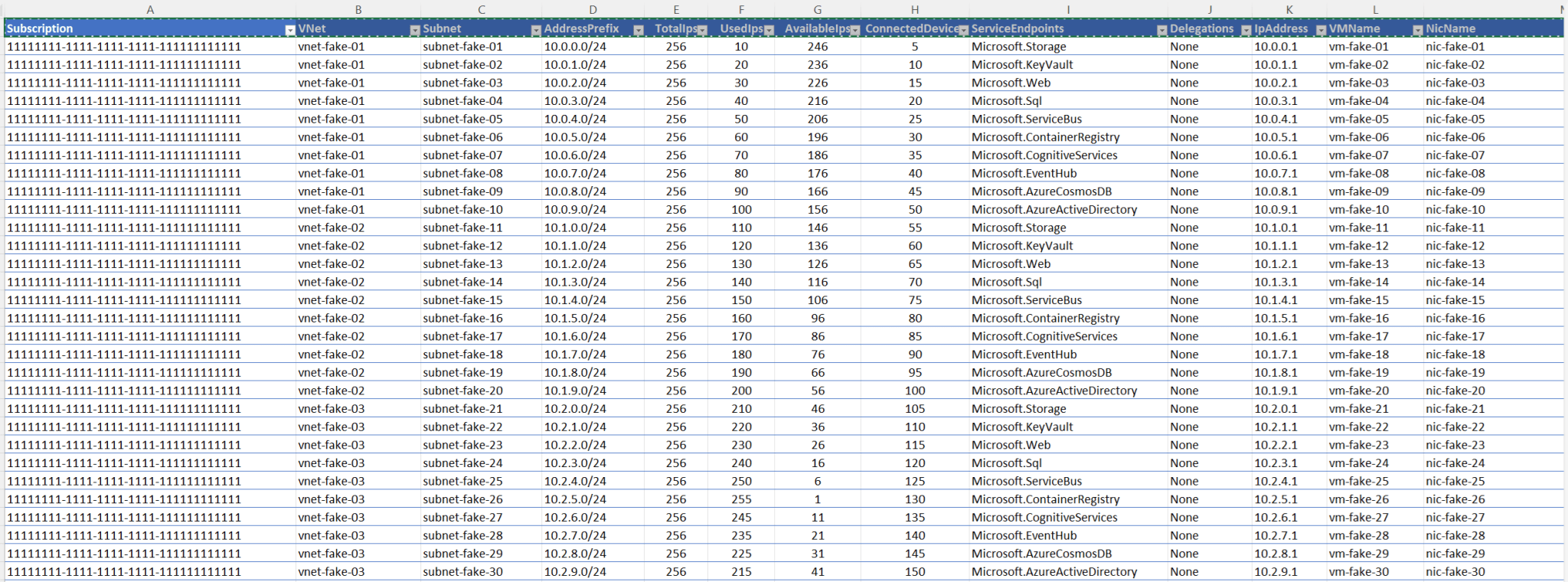
Task: Select column D header letter
Action: click(x=593, y=10)
